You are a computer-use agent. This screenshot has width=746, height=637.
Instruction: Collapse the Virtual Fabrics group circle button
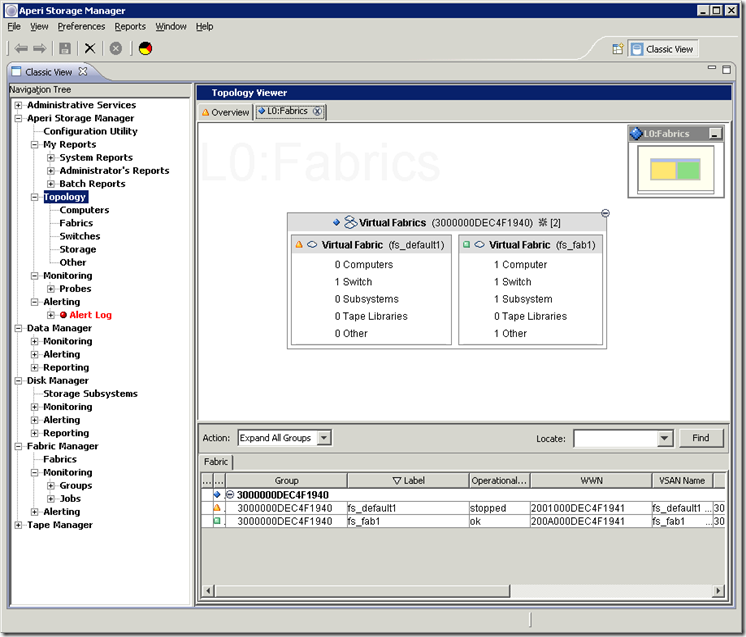605,213
